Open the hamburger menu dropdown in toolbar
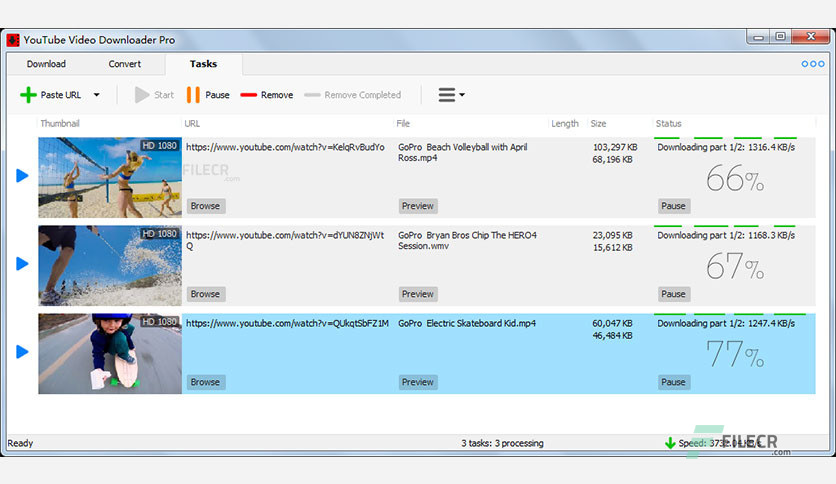The image size is (836, 484). pyautogui.click(x=451, y=95)
